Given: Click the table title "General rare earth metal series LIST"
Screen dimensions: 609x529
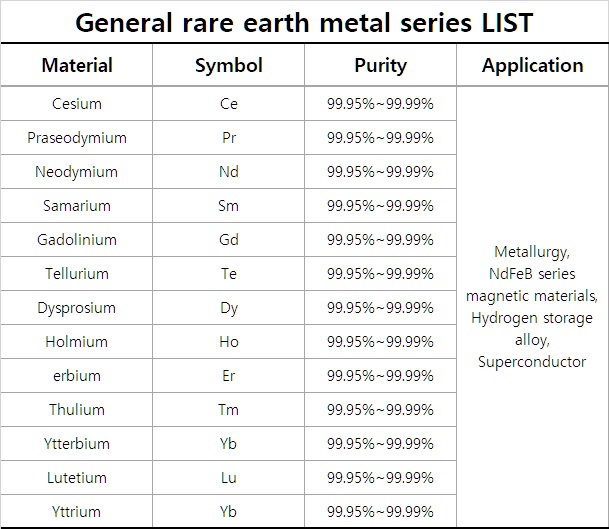Looking at the screenshot, I should (x=304, y=20).
